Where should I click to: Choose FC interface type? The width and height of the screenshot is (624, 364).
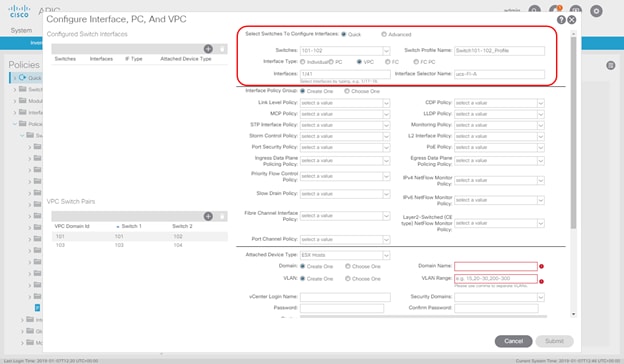[387, 62]
